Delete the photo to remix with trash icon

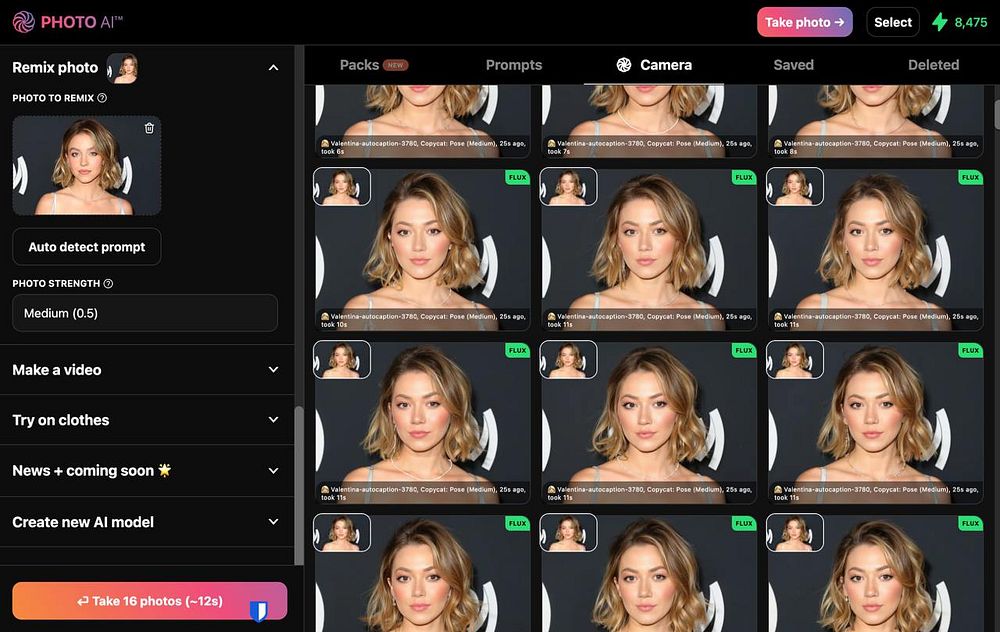tap(149, 128)
